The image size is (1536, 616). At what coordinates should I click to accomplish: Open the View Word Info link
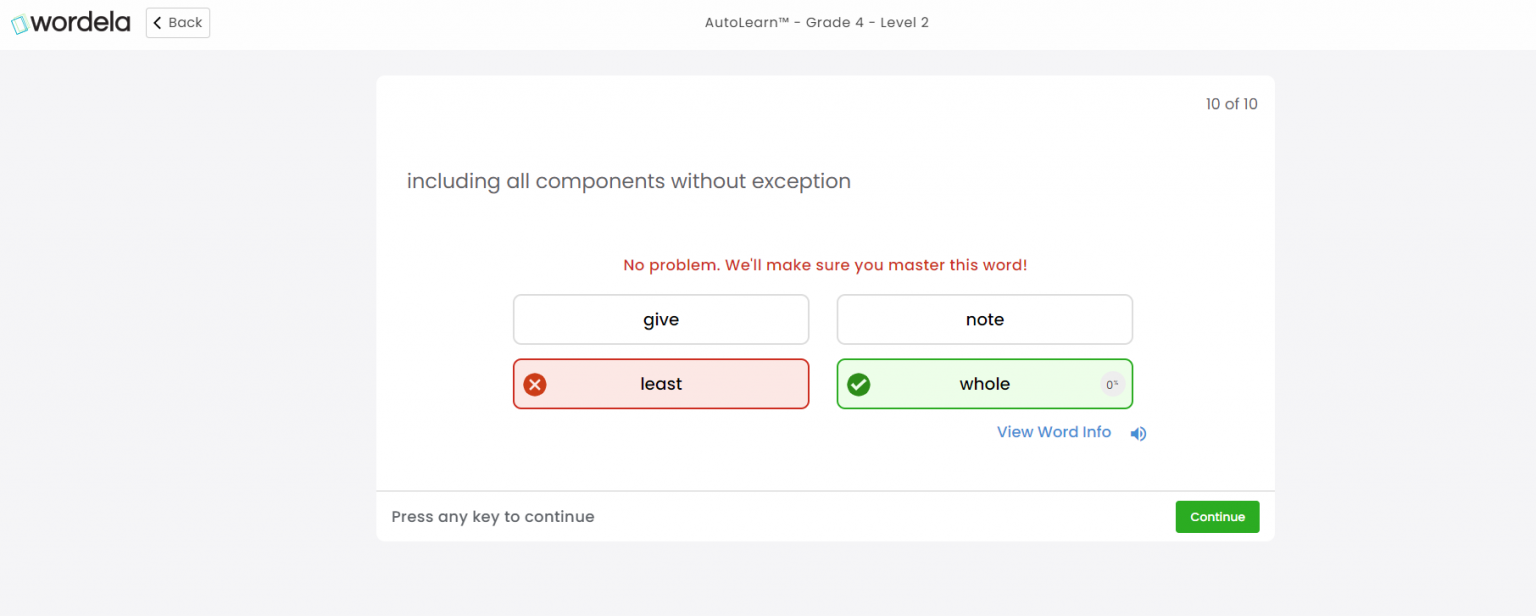pyautogui.click(x=1054, y=432)
